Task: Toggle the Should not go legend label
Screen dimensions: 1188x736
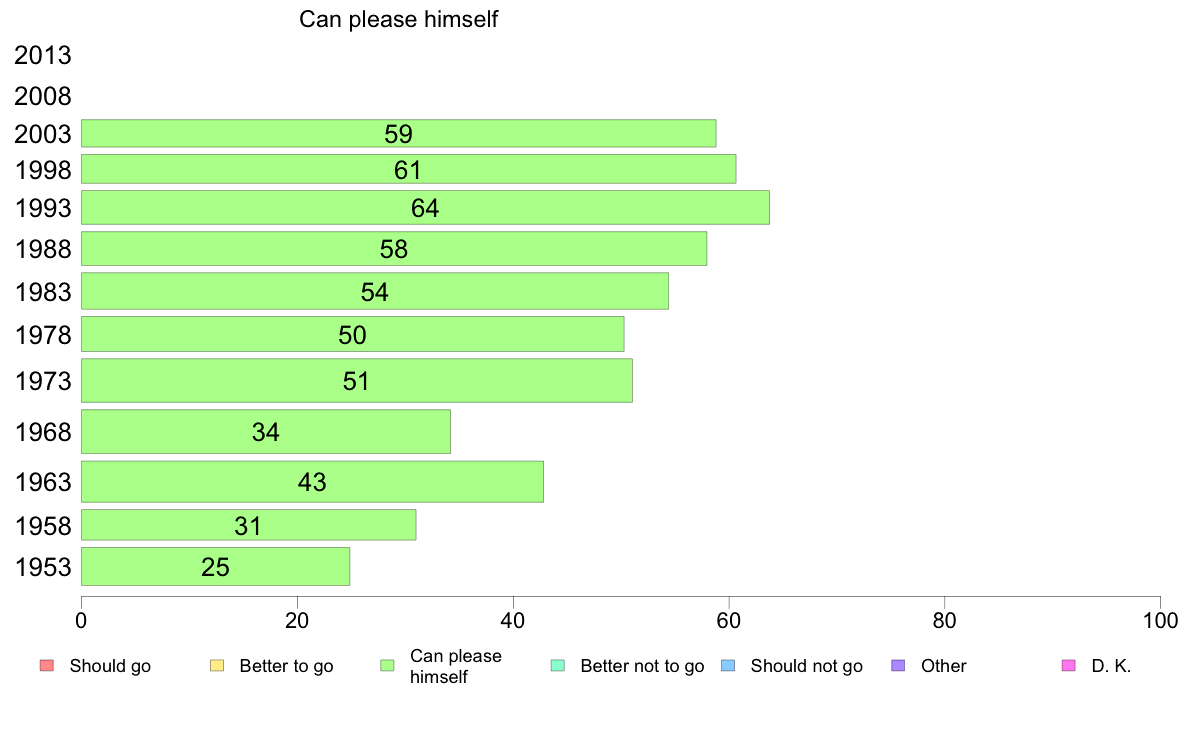Action: click(x=806, y=666)
